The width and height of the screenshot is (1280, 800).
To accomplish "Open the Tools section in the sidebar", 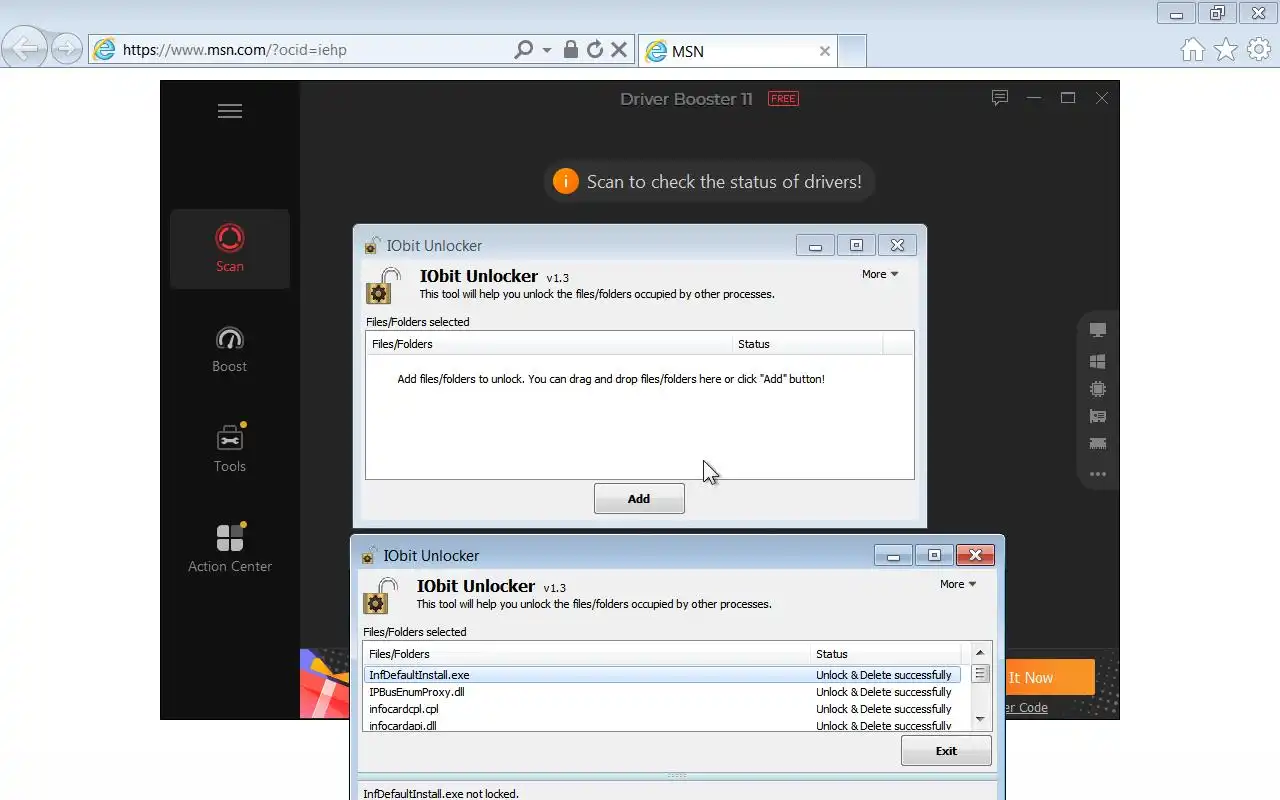I will point(230,449).
